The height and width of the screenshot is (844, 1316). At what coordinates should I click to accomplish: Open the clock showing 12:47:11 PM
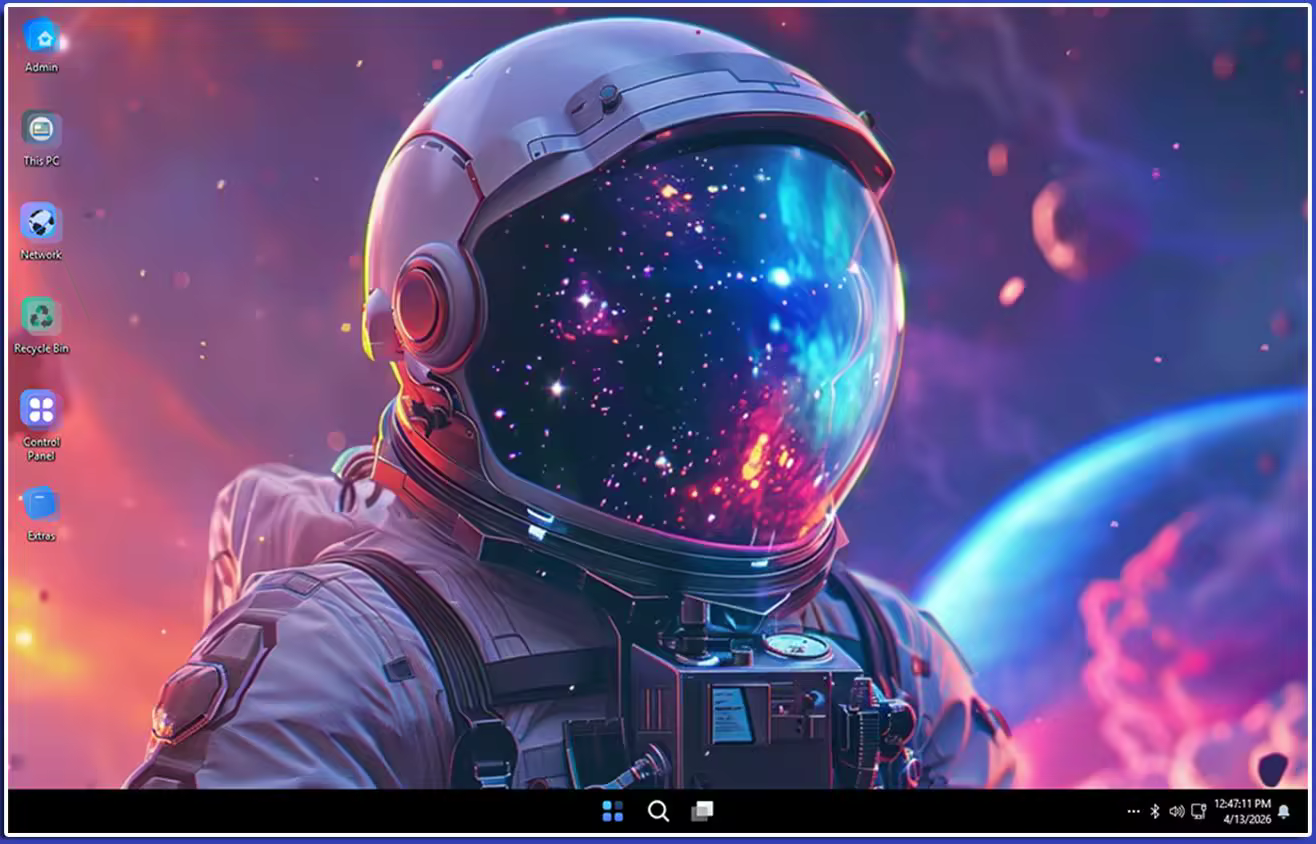point(1242,803)
